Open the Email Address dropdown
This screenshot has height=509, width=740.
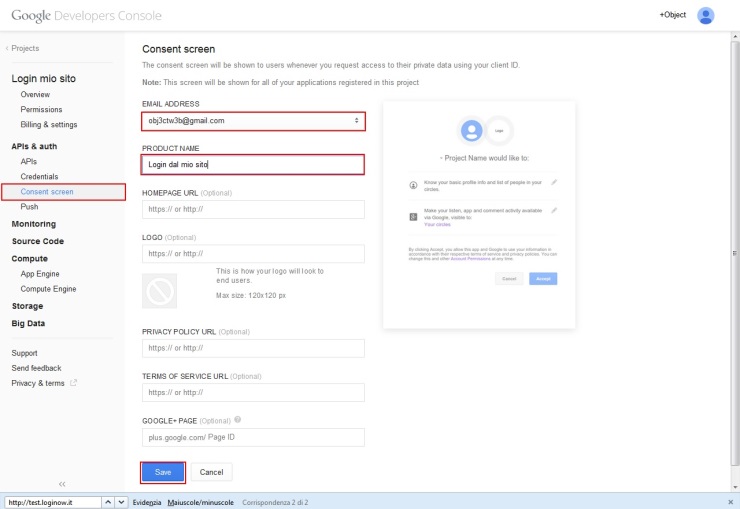[253, 121]
